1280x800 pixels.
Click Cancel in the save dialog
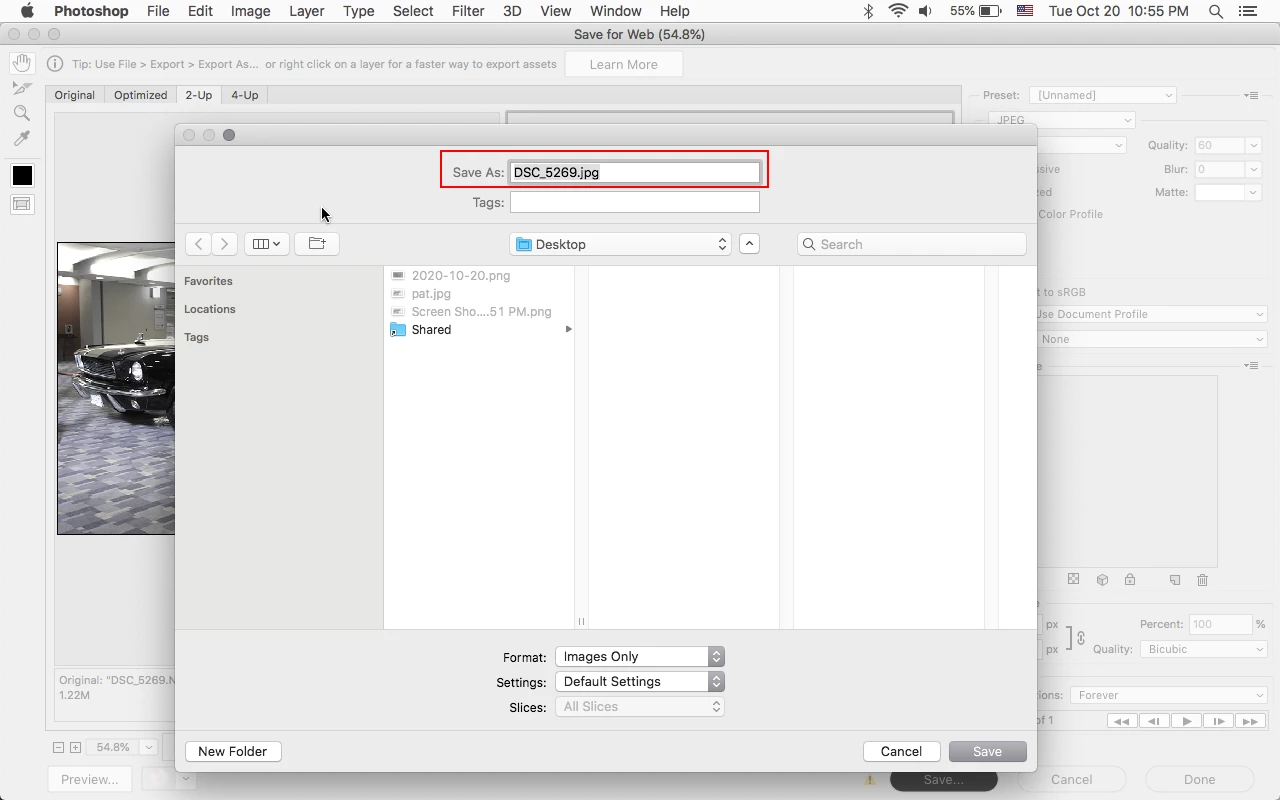[x=901, y=751]
